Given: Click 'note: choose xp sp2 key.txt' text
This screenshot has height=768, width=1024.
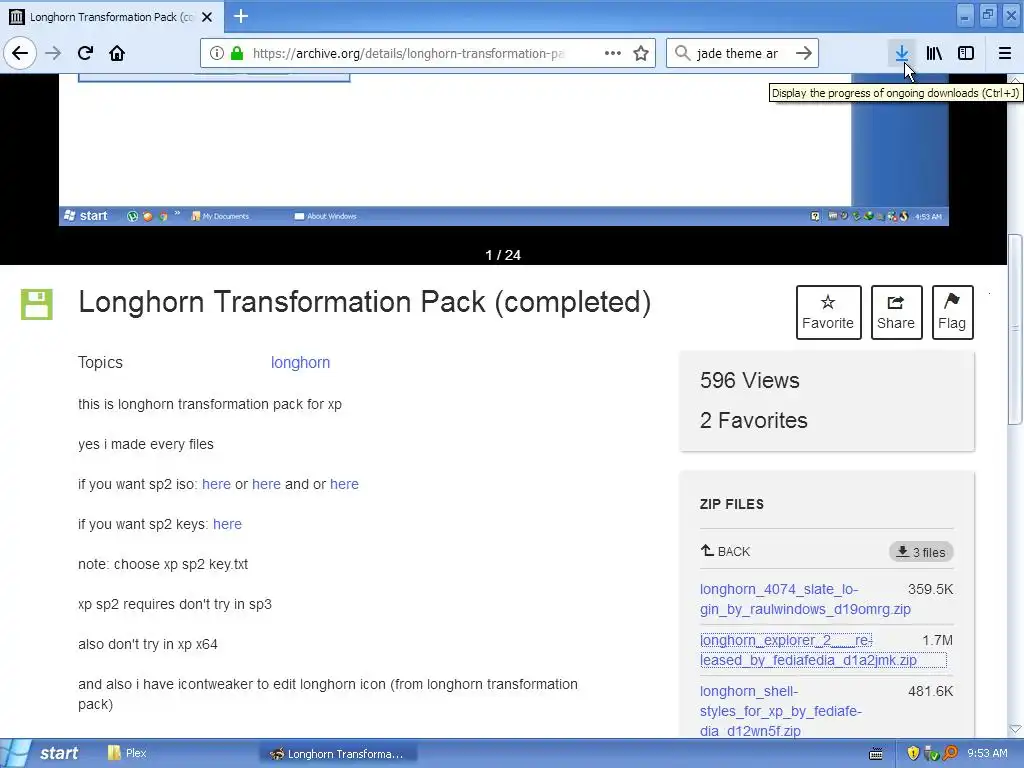Looking at the screenshot, I should point(163,564).
